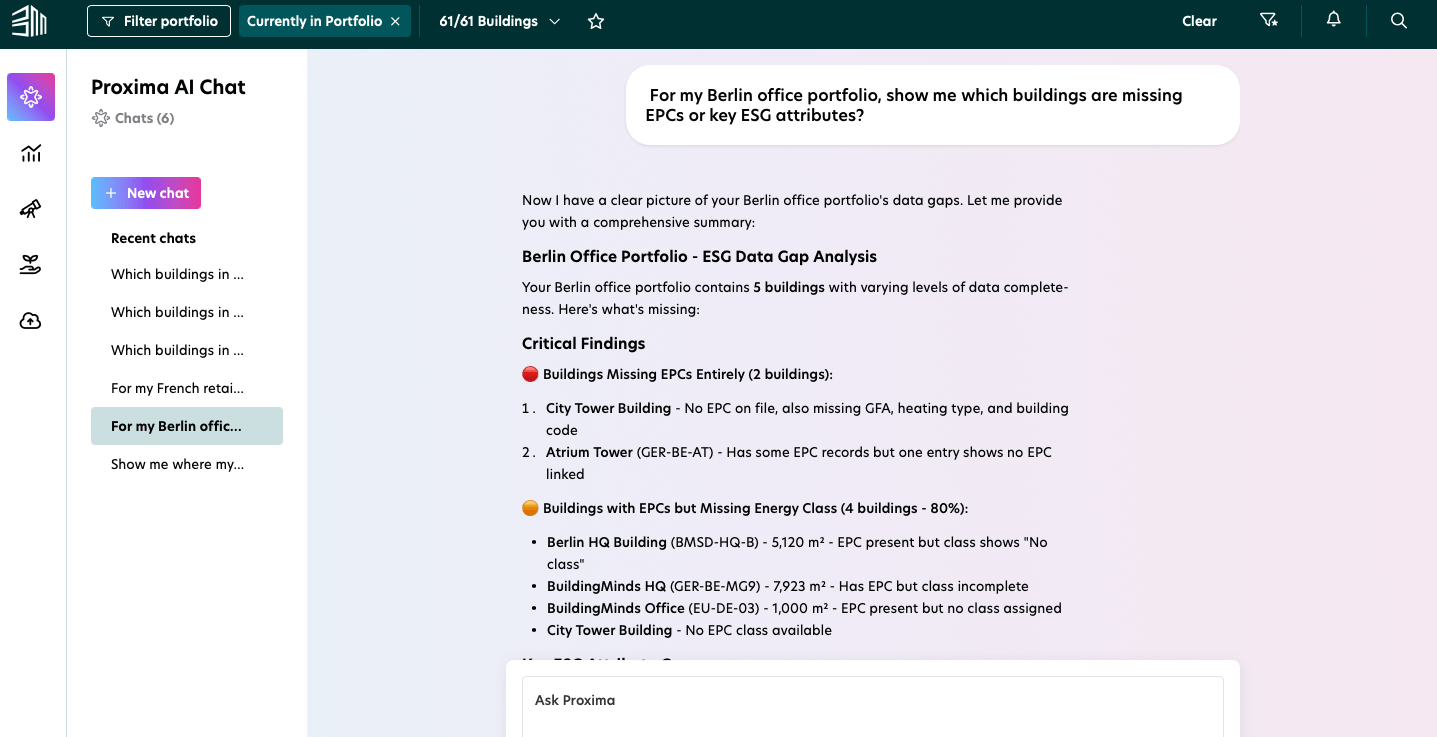Click the BuildingMinds logo icon
Screen dimensions: 1437x737
(29, 20)
